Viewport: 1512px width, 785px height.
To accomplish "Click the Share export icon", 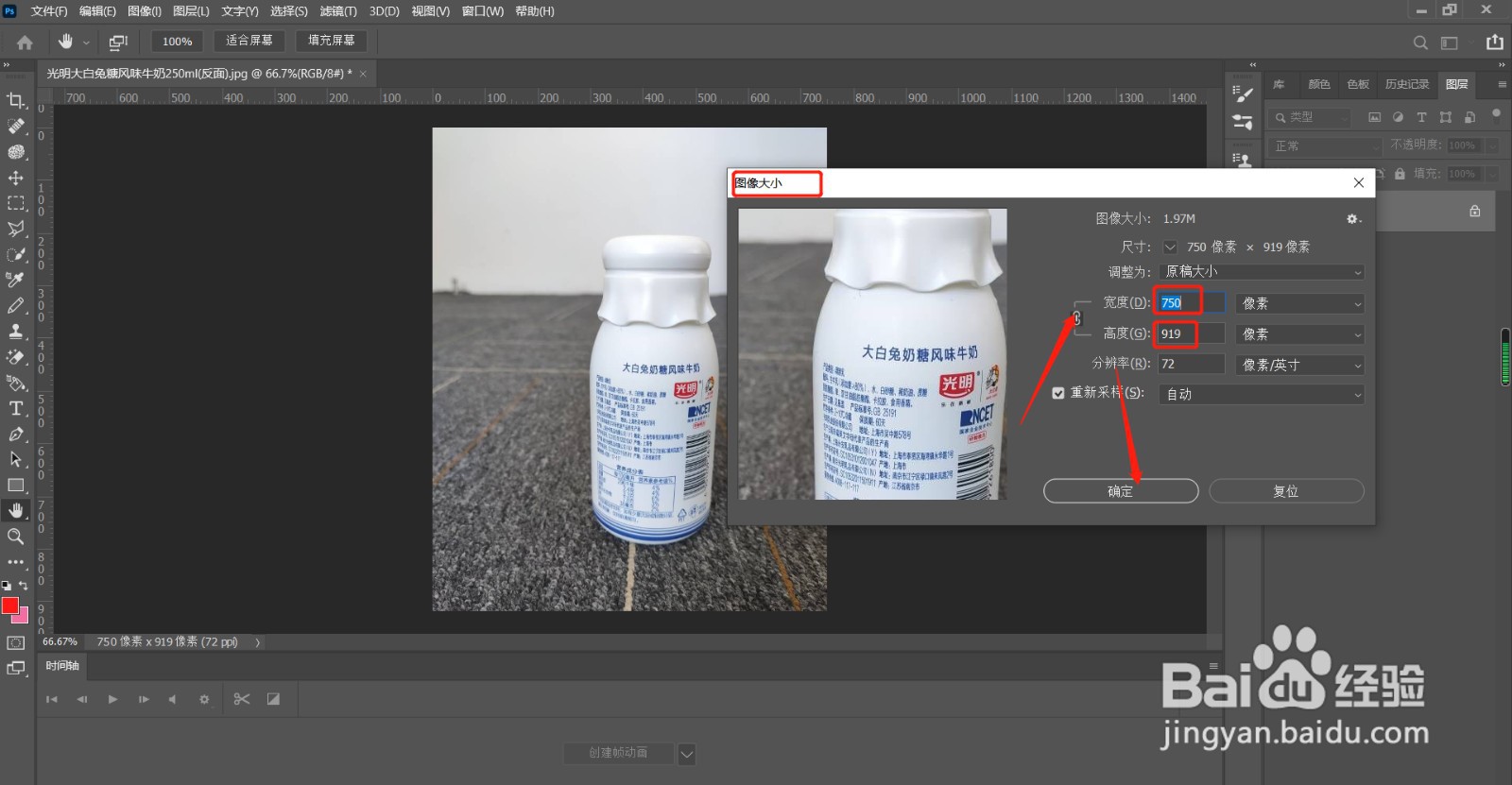I will [1495, 42].
